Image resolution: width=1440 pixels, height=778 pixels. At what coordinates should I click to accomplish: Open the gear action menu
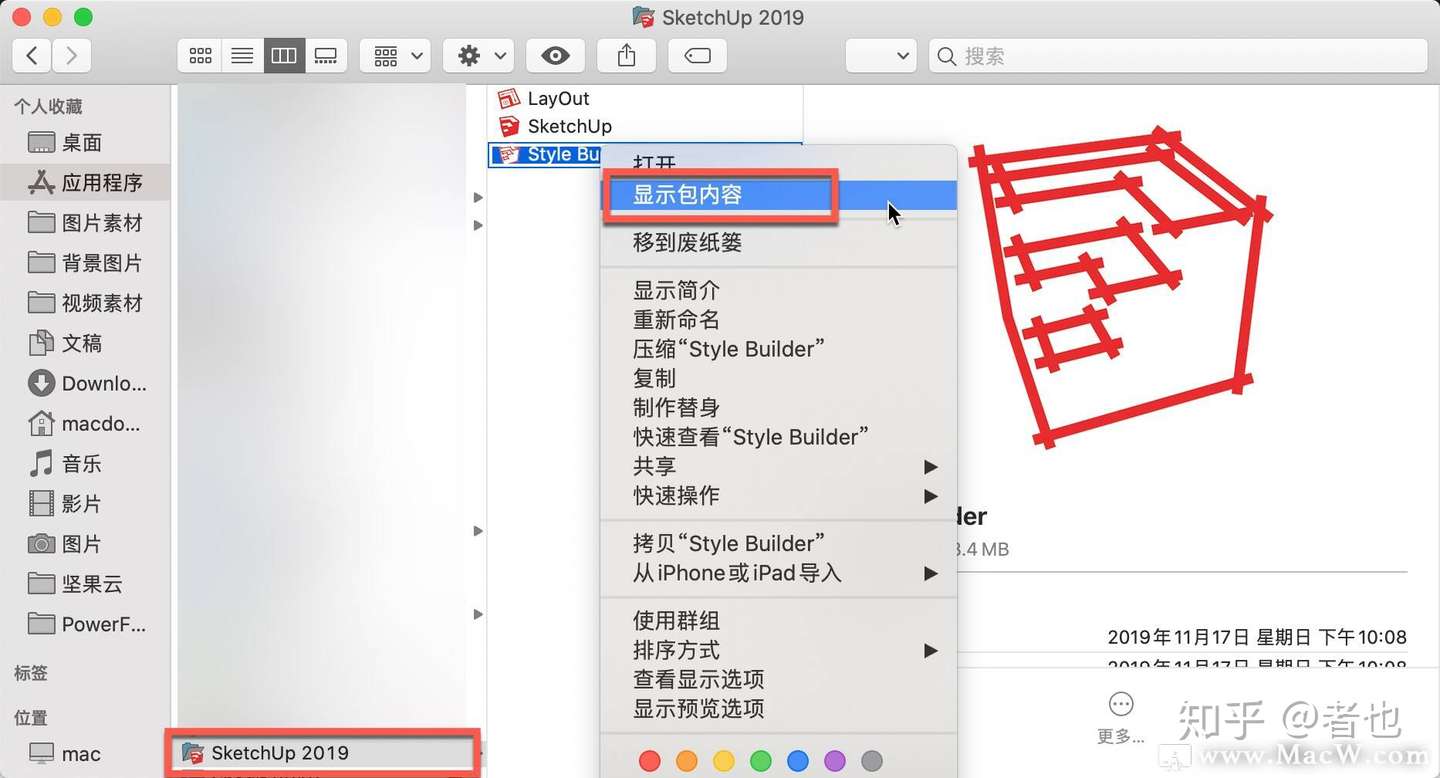[x=480, y=56]
